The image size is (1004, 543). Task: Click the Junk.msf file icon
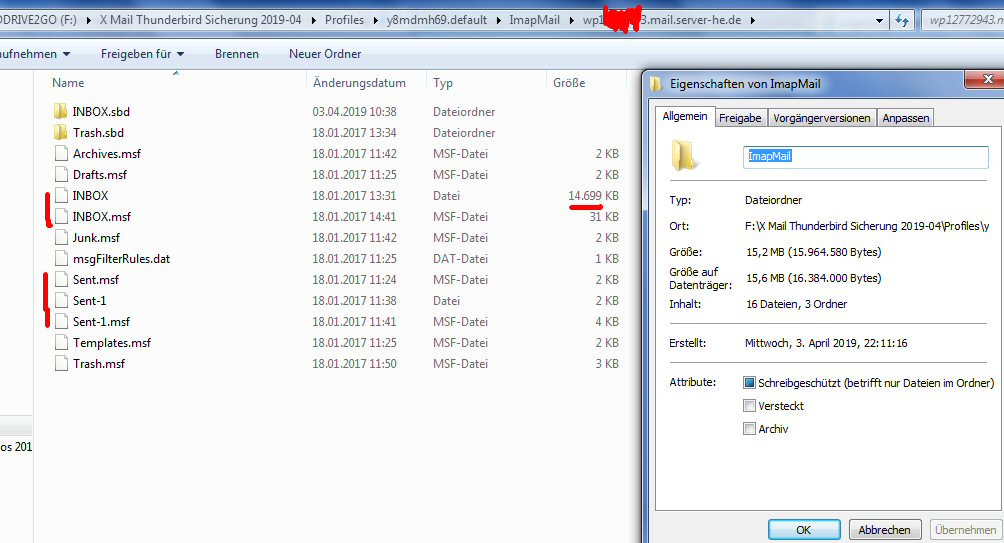click(61, 238)
